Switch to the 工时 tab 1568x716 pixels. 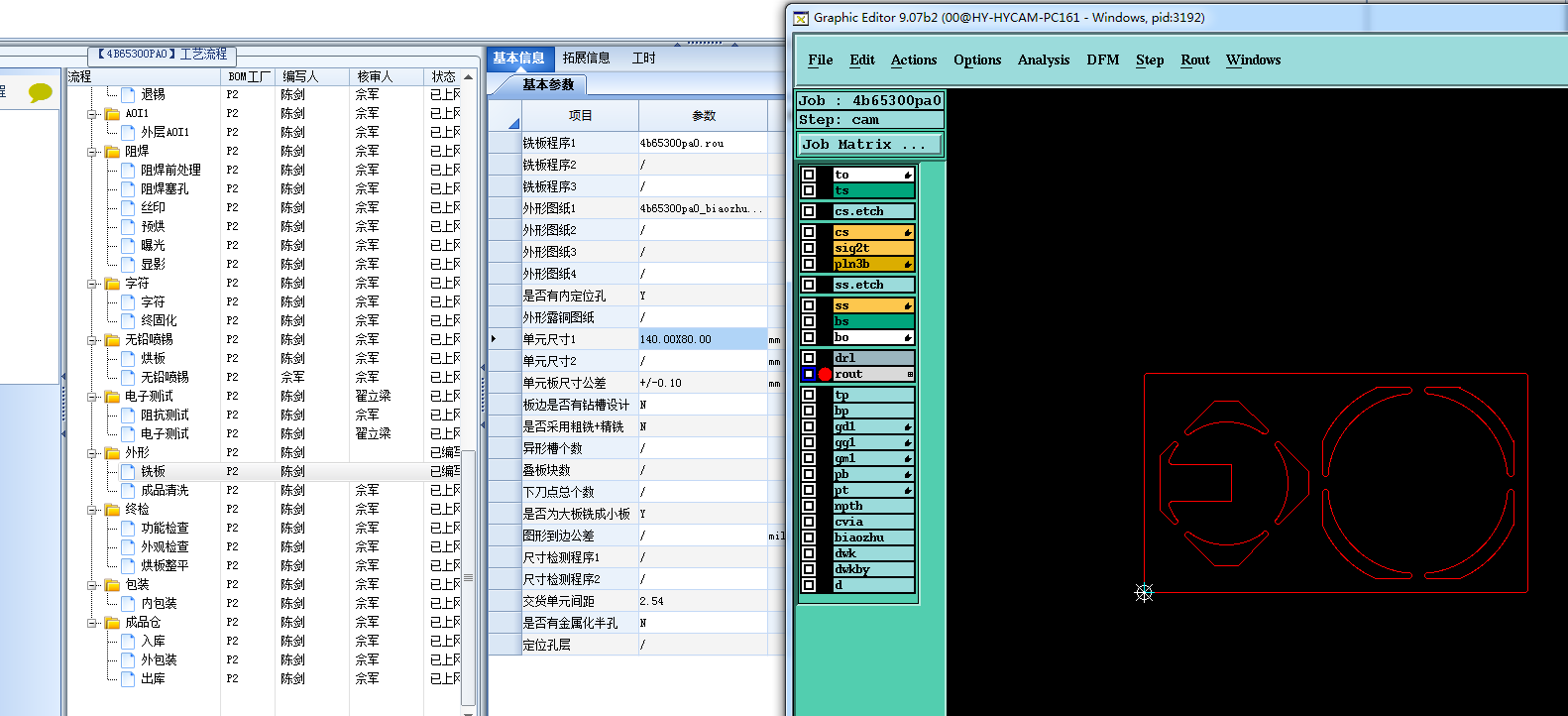click(x=644, y=59)
